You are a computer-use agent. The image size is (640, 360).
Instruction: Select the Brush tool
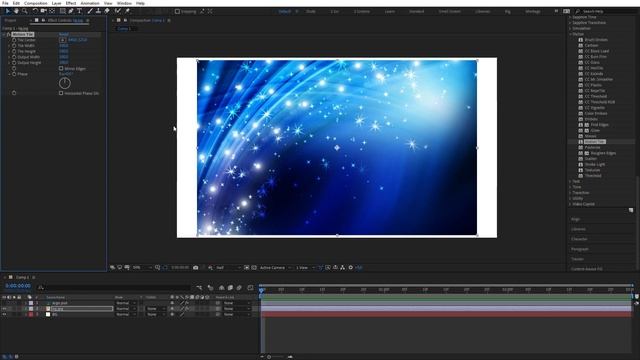point(90,11)
